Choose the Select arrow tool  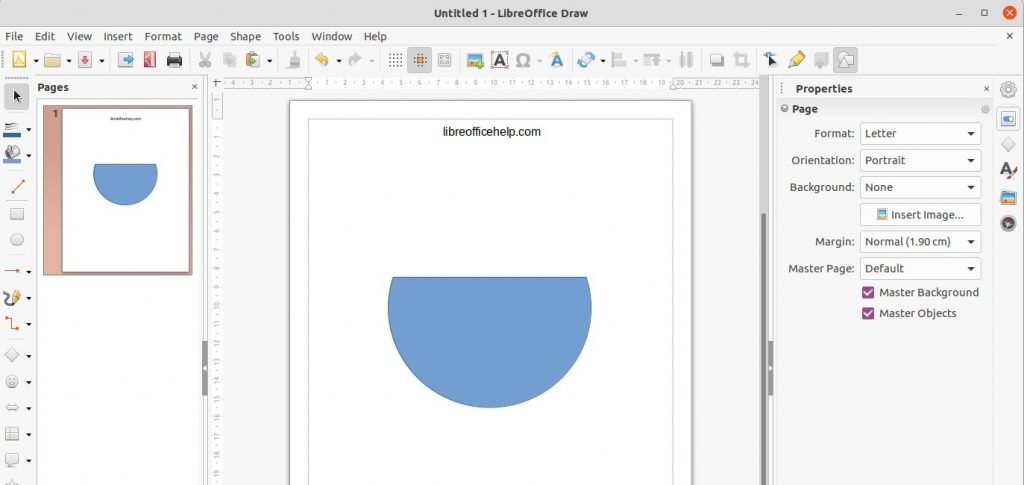click(17, 97)
